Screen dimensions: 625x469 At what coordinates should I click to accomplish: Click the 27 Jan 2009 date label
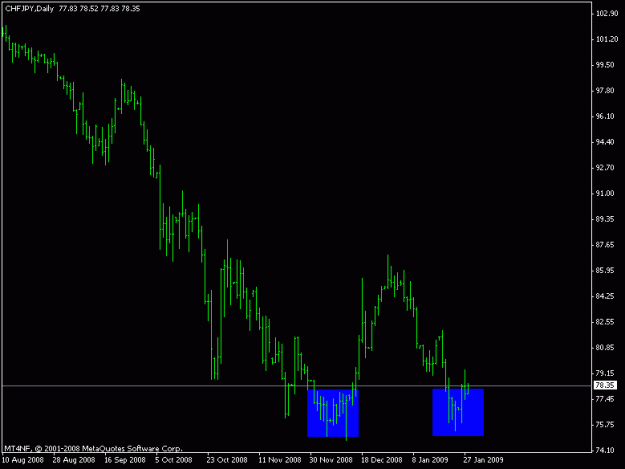click(x=483, y=460)
